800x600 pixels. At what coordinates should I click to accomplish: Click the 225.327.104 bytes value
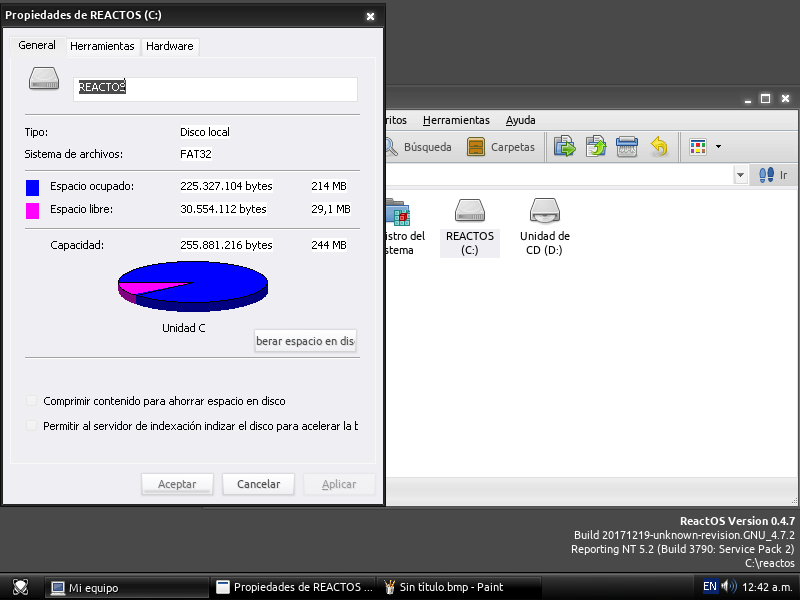point(226,186)
